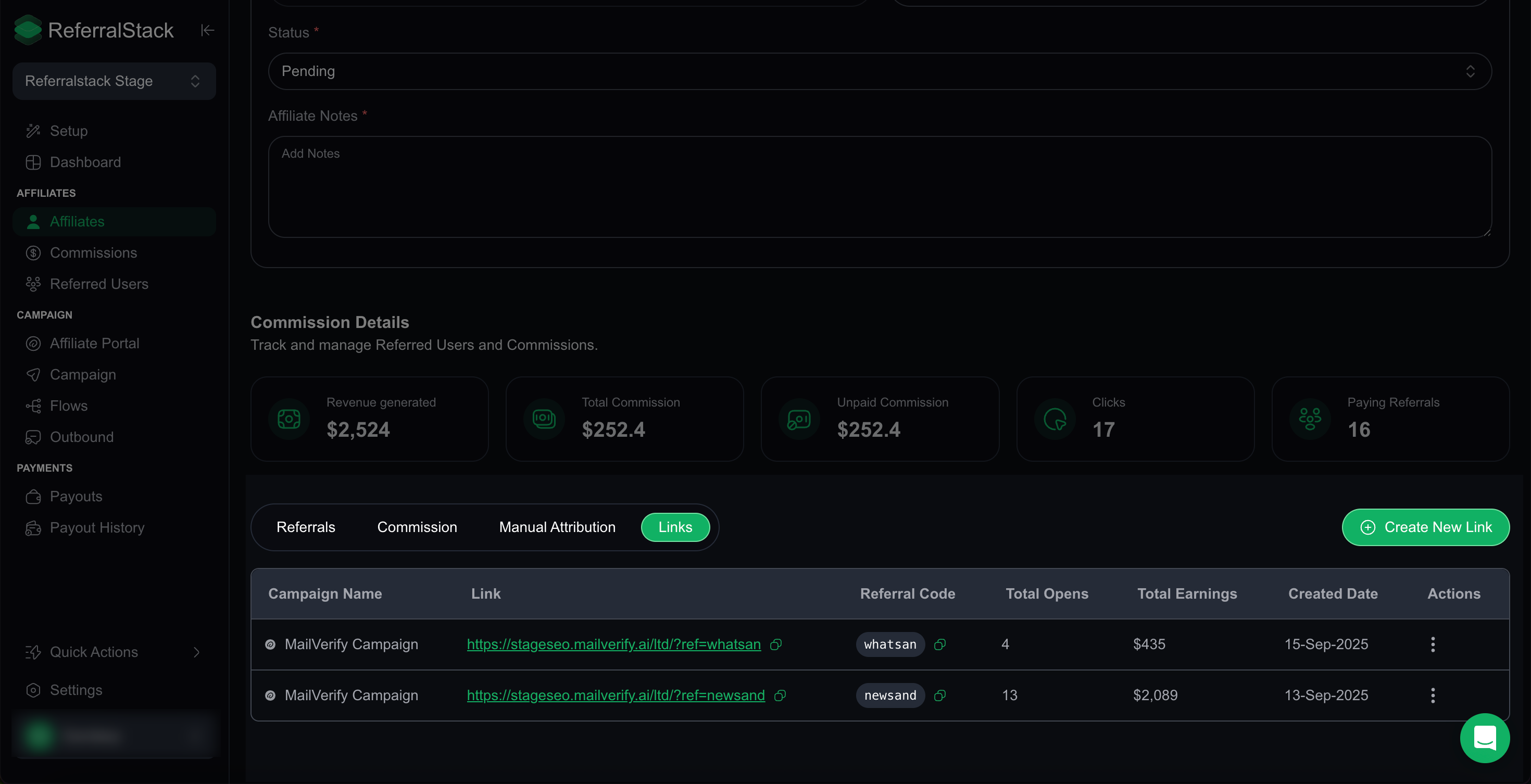Open the ref=newsand mailverify link
This screenshot has width=1531, height=784.
click(x=616, y=696)
